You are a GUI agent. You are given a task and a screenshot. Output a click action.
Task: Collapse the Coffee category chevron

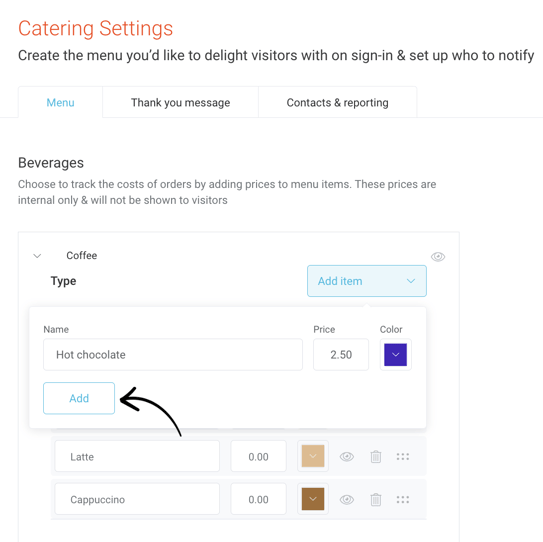pyautogui.click(x=37, y=256)
